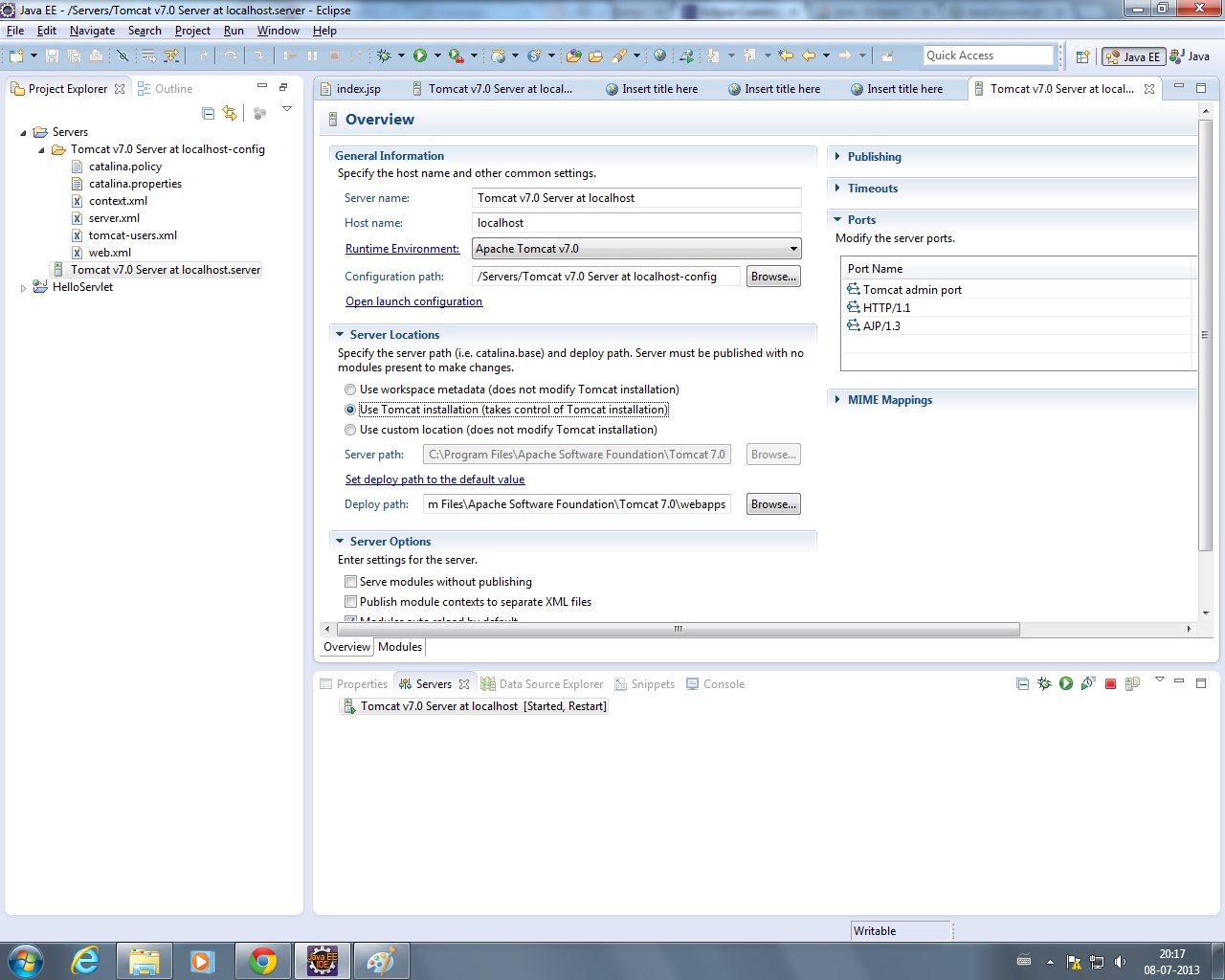Click the Server name text field
The height and width of the screenshot is (980, 1225).
[636, 198]
